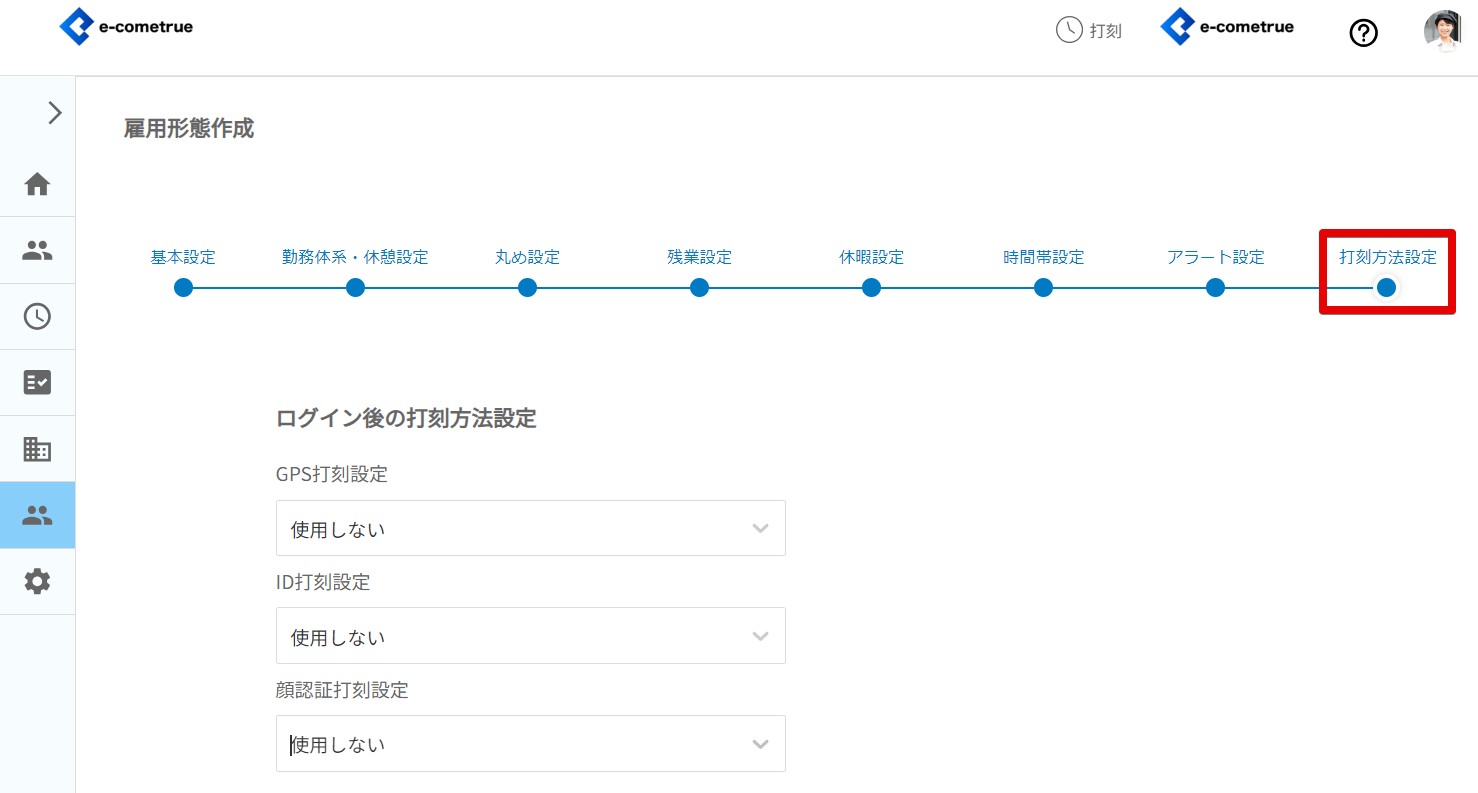
Task: Open the building icon in sidebar
Action: coord(37,450)
